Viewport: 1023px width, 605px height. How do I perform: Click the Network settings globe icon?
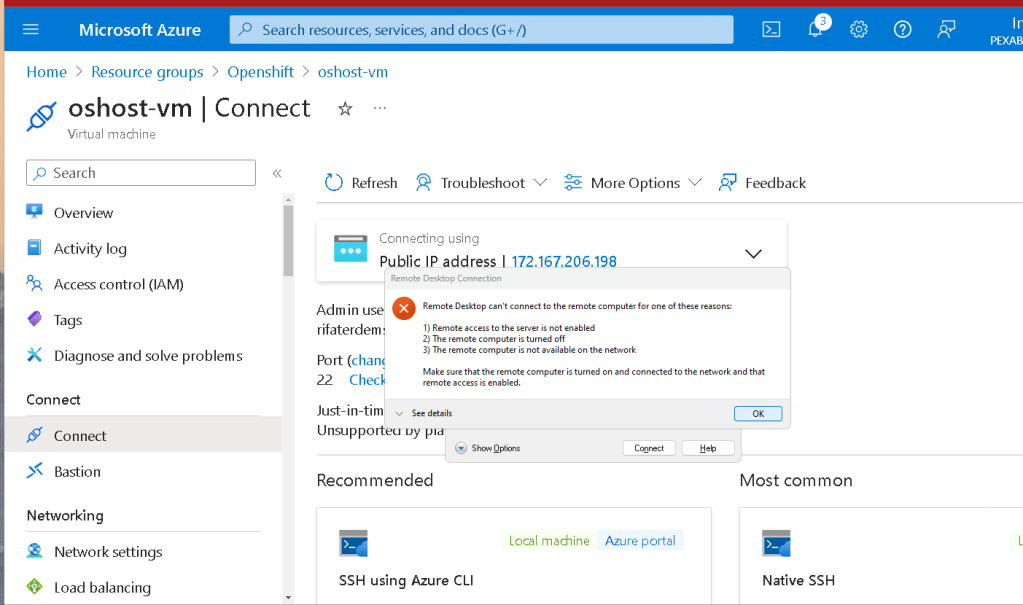coord(35,551)
